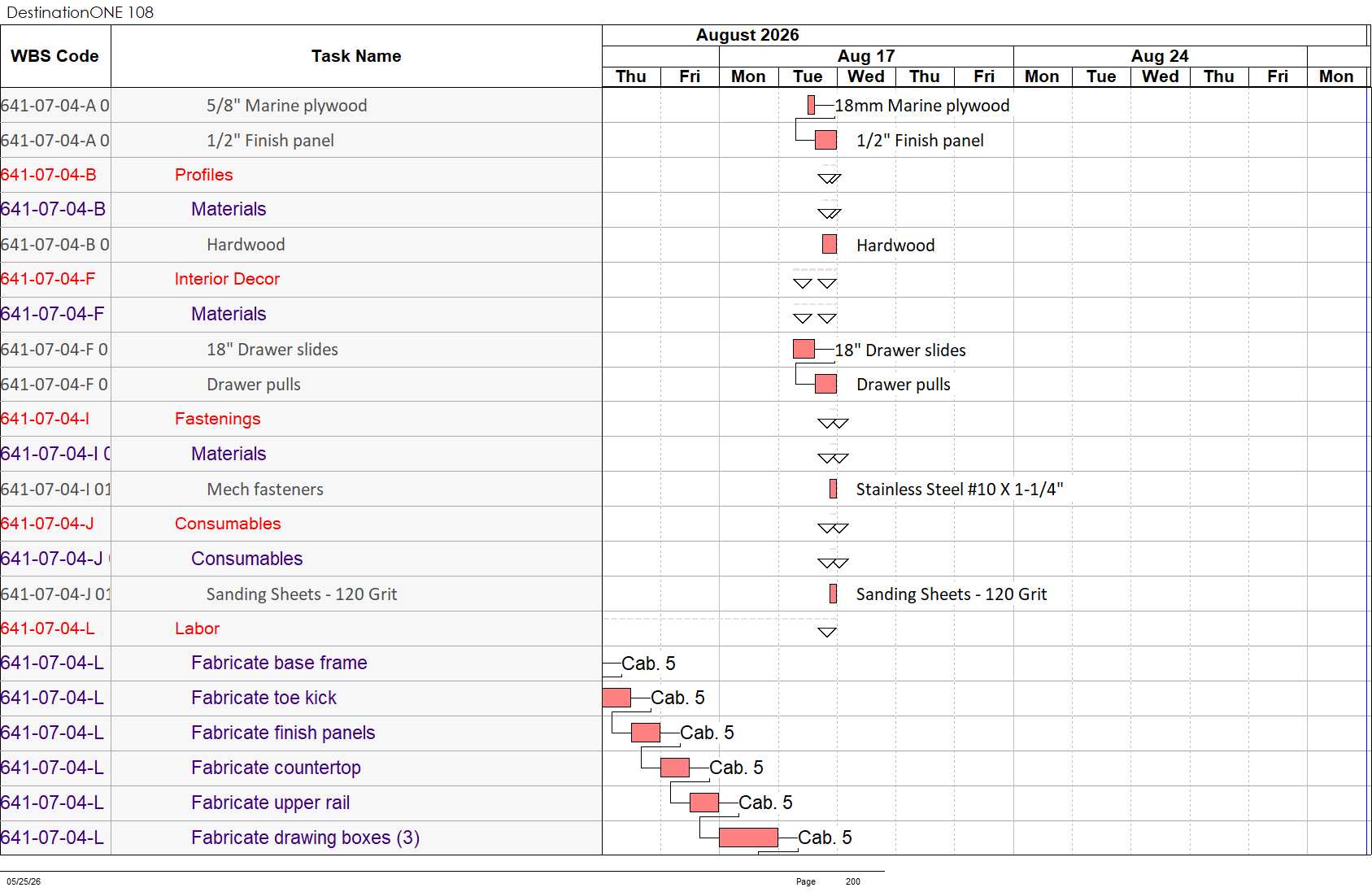
Task: Click Fri in the Aug 24 week
Action: (1278, 76)
